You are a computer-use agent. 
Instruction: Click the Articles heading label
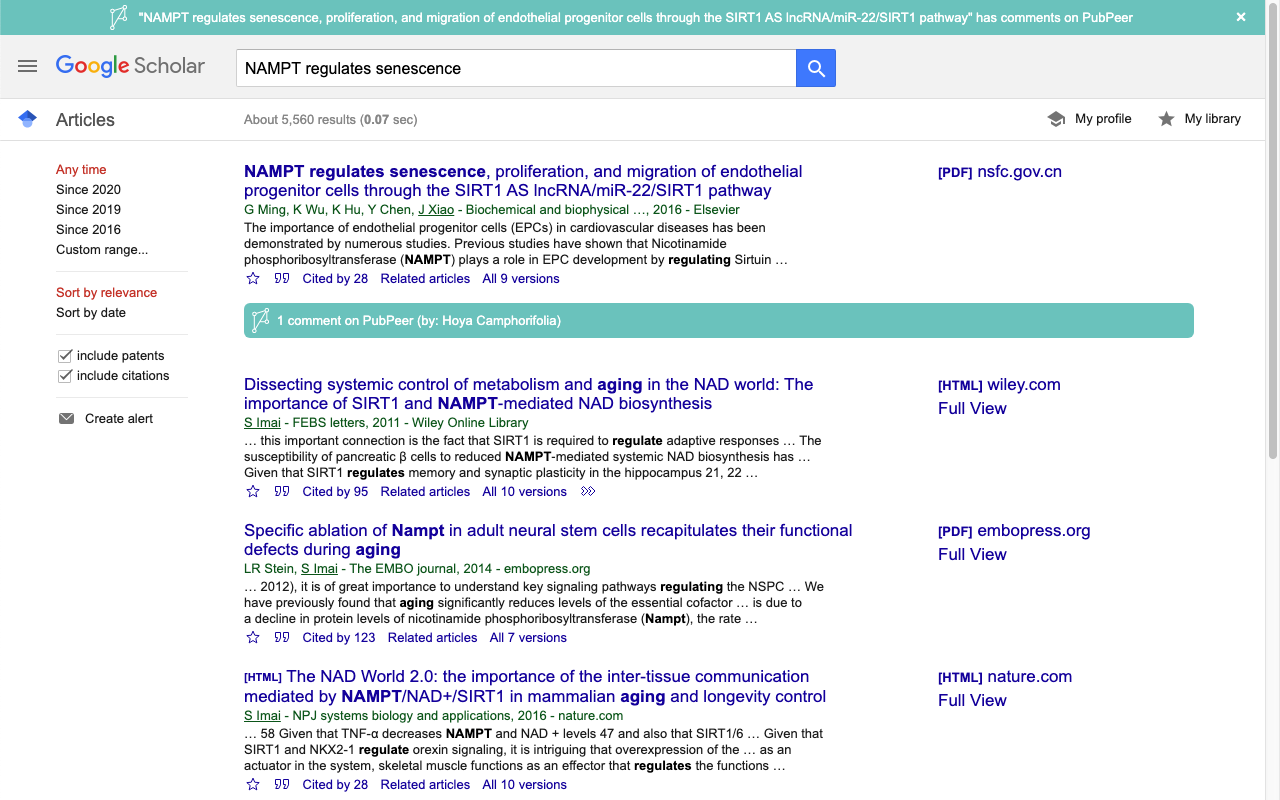85,120
